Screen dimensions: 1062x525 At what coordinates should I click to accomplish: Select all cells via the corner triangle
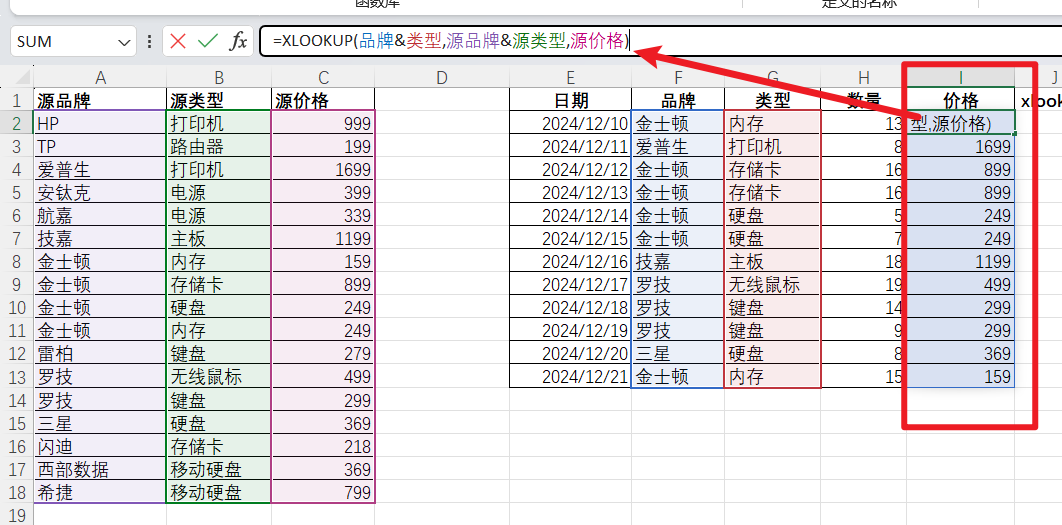point(22,77)
